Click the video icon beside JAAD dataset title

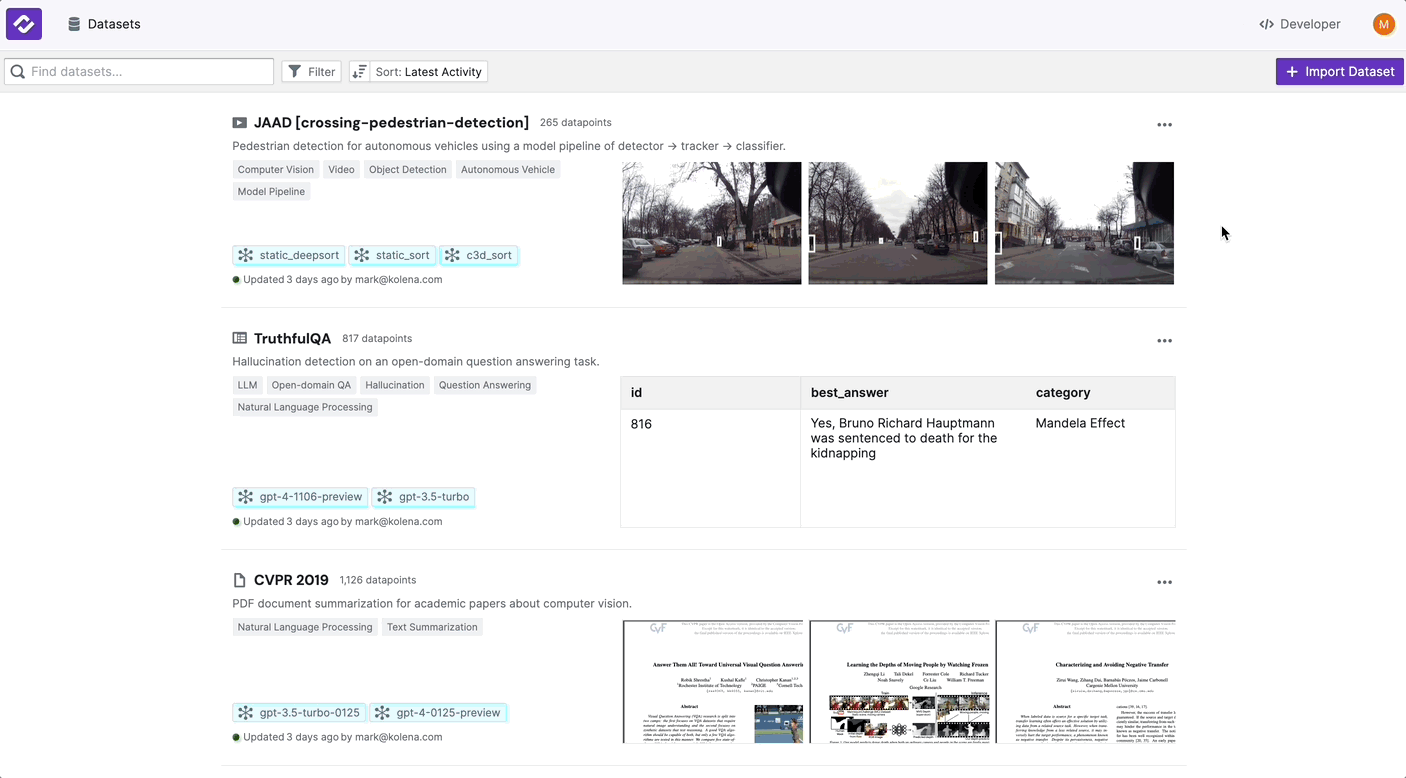[239, 122]
